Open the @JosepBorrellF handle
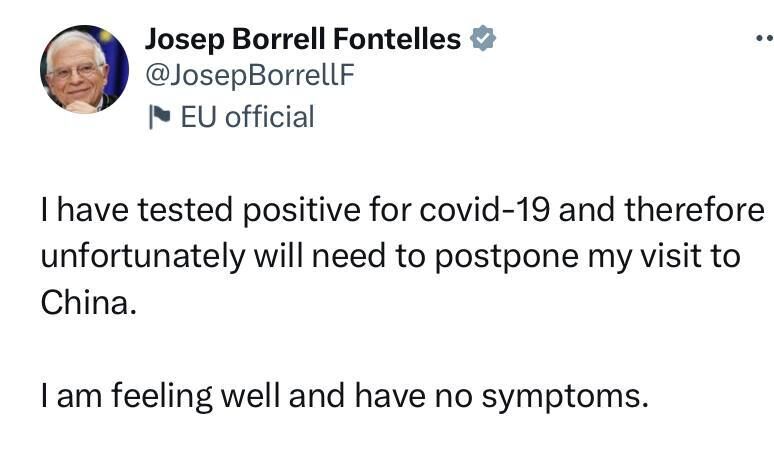774x458 pixels. 250,78
